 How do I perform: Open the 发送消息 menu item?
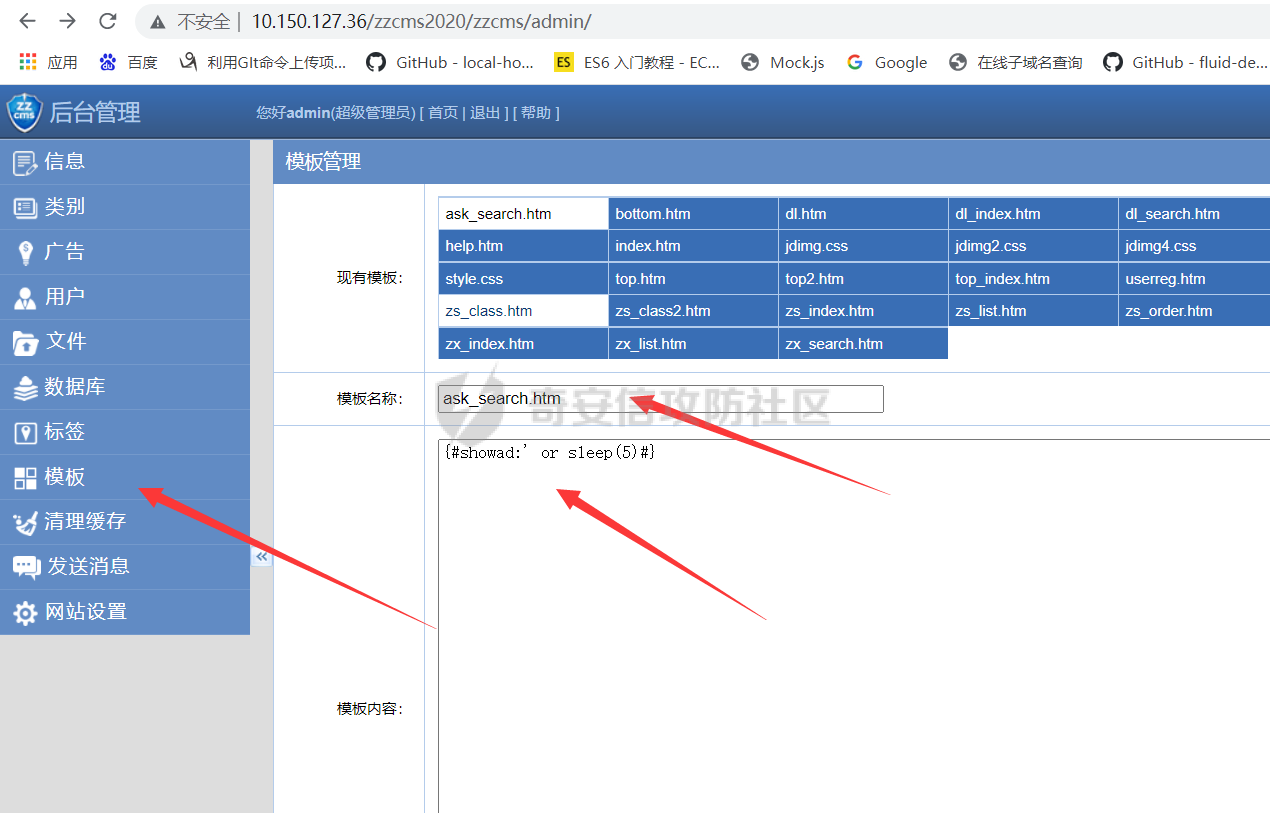coord(88,567)
